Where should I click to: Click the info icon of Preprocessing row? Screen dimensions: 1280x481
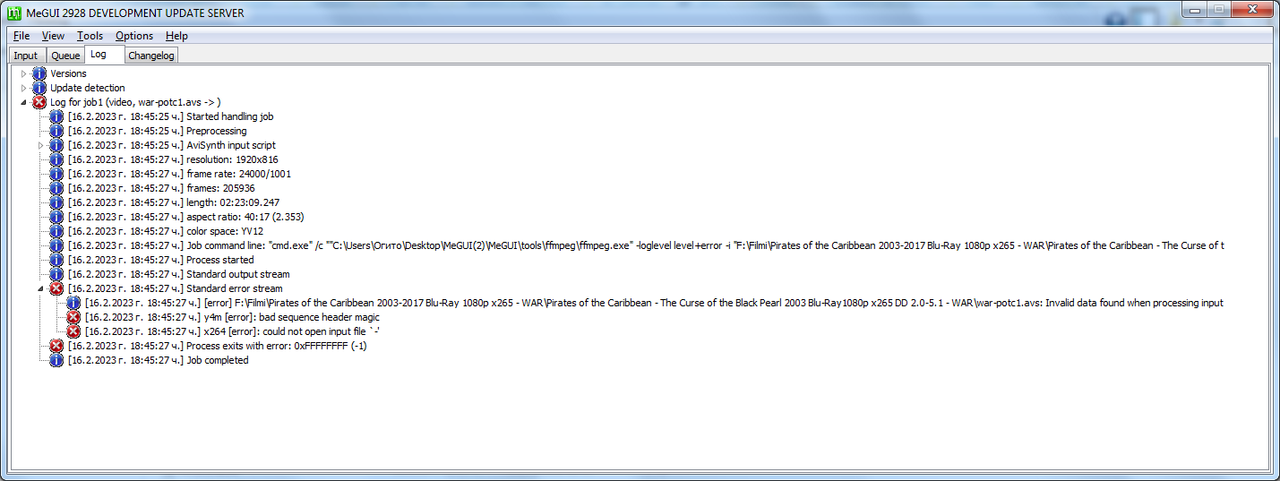tap(57, 131)
